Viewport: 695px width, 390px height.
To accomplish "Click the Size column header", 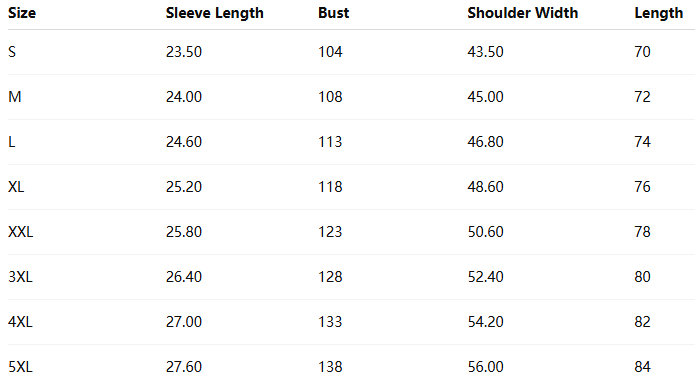I will (22, 13).
